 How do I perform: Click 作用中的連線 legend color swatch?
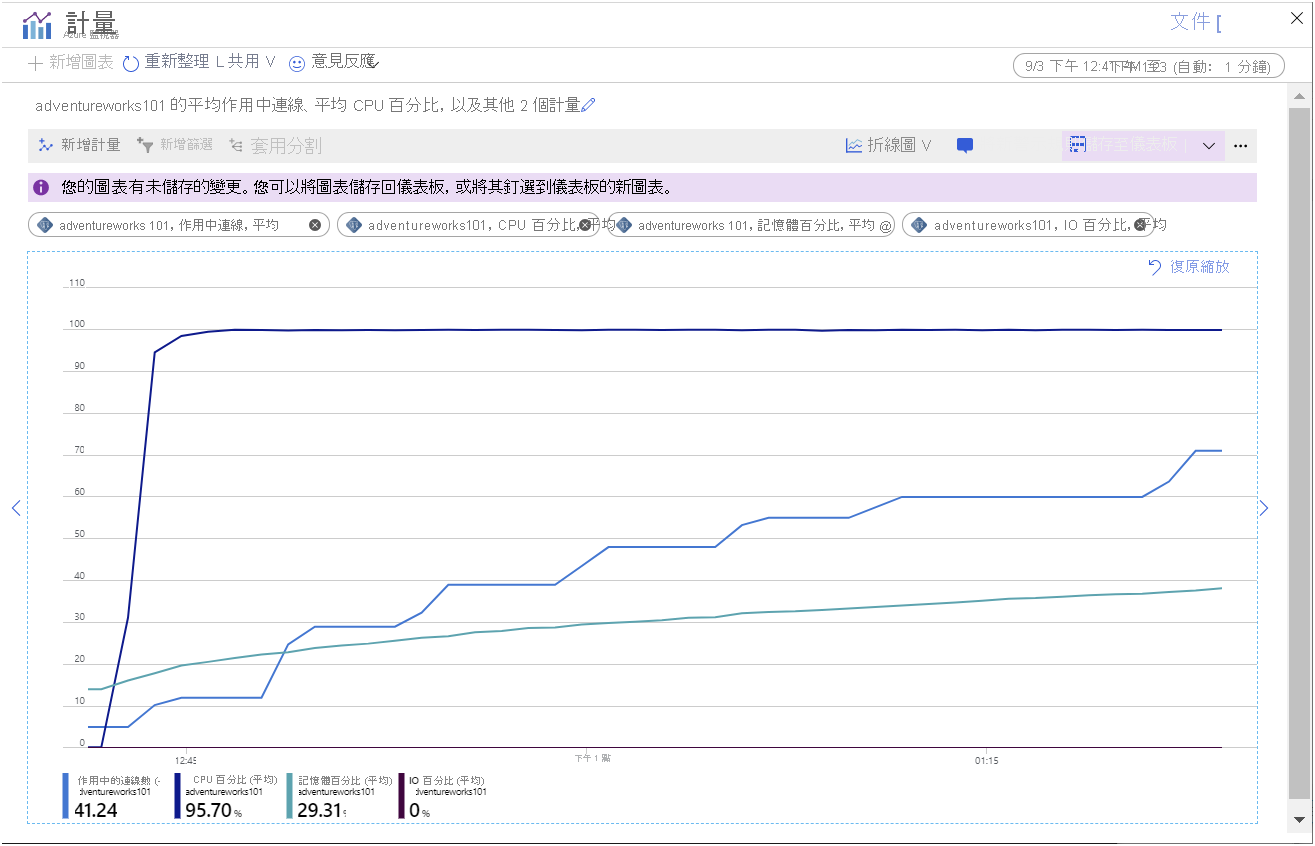click(66, 795)
